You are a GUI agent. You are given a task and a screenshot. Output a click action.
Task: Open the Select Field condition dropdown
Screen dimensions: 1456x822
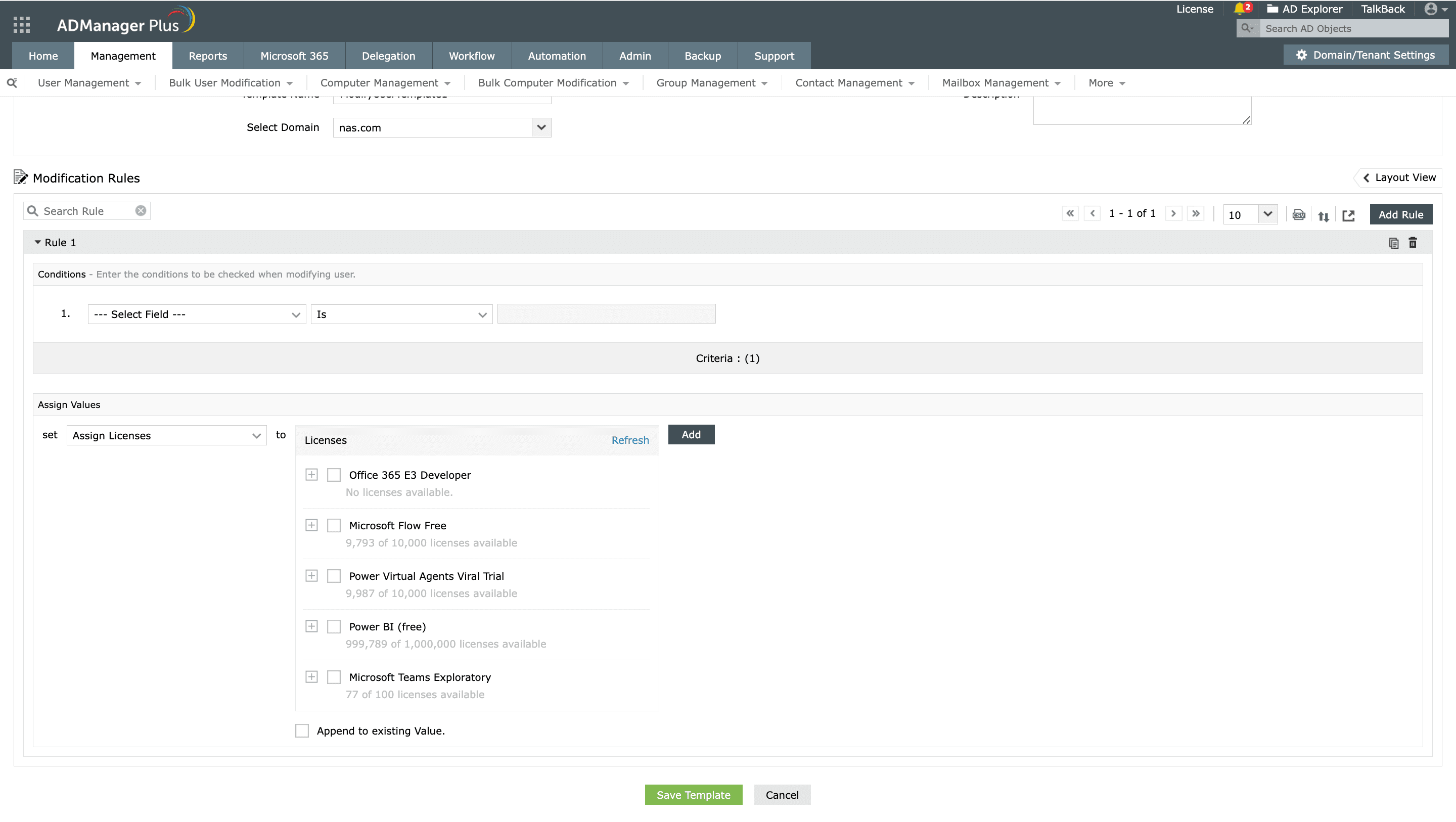197,314
